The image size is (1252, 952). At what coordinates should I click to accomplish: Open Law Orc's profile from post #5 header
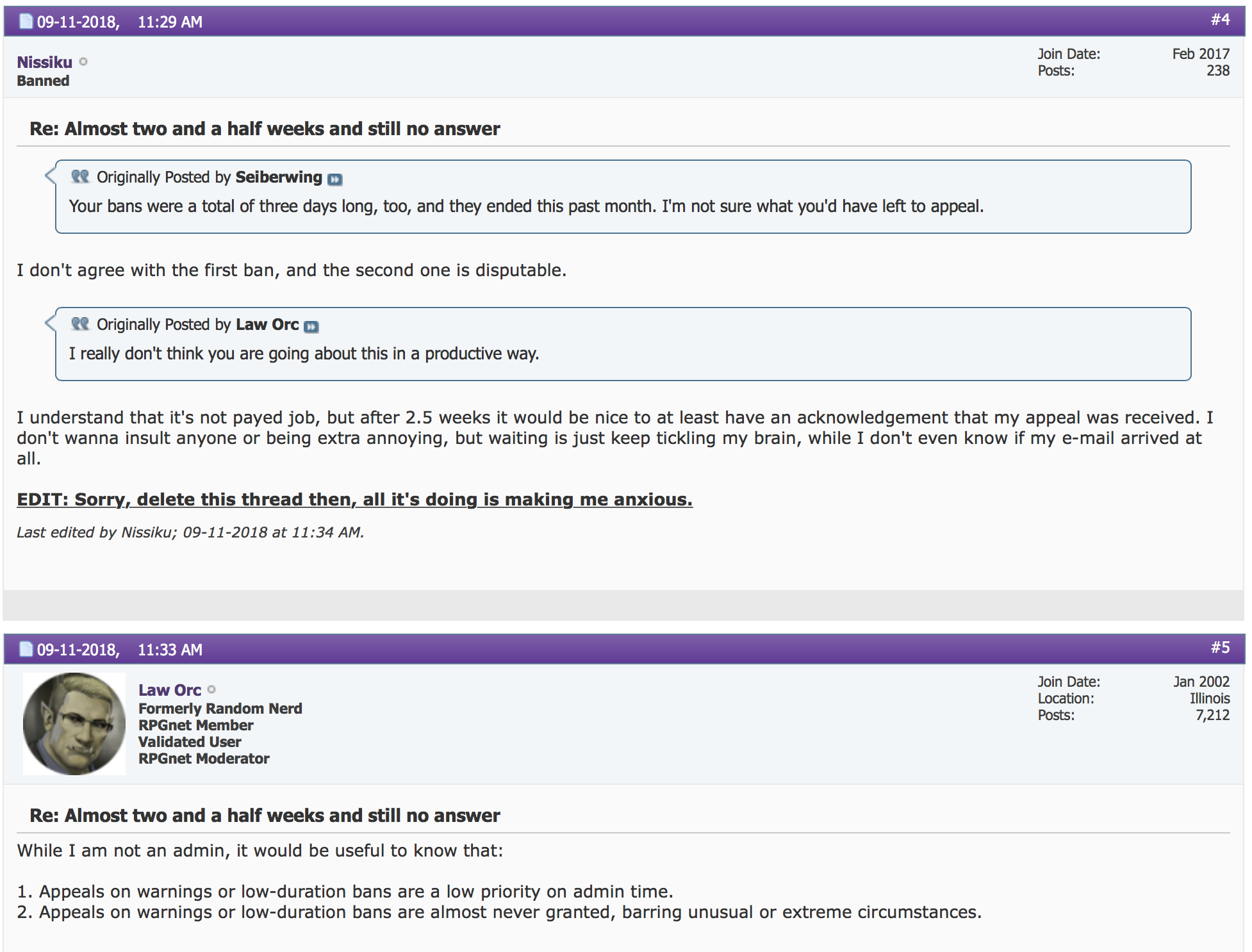(x=170, y=690)
